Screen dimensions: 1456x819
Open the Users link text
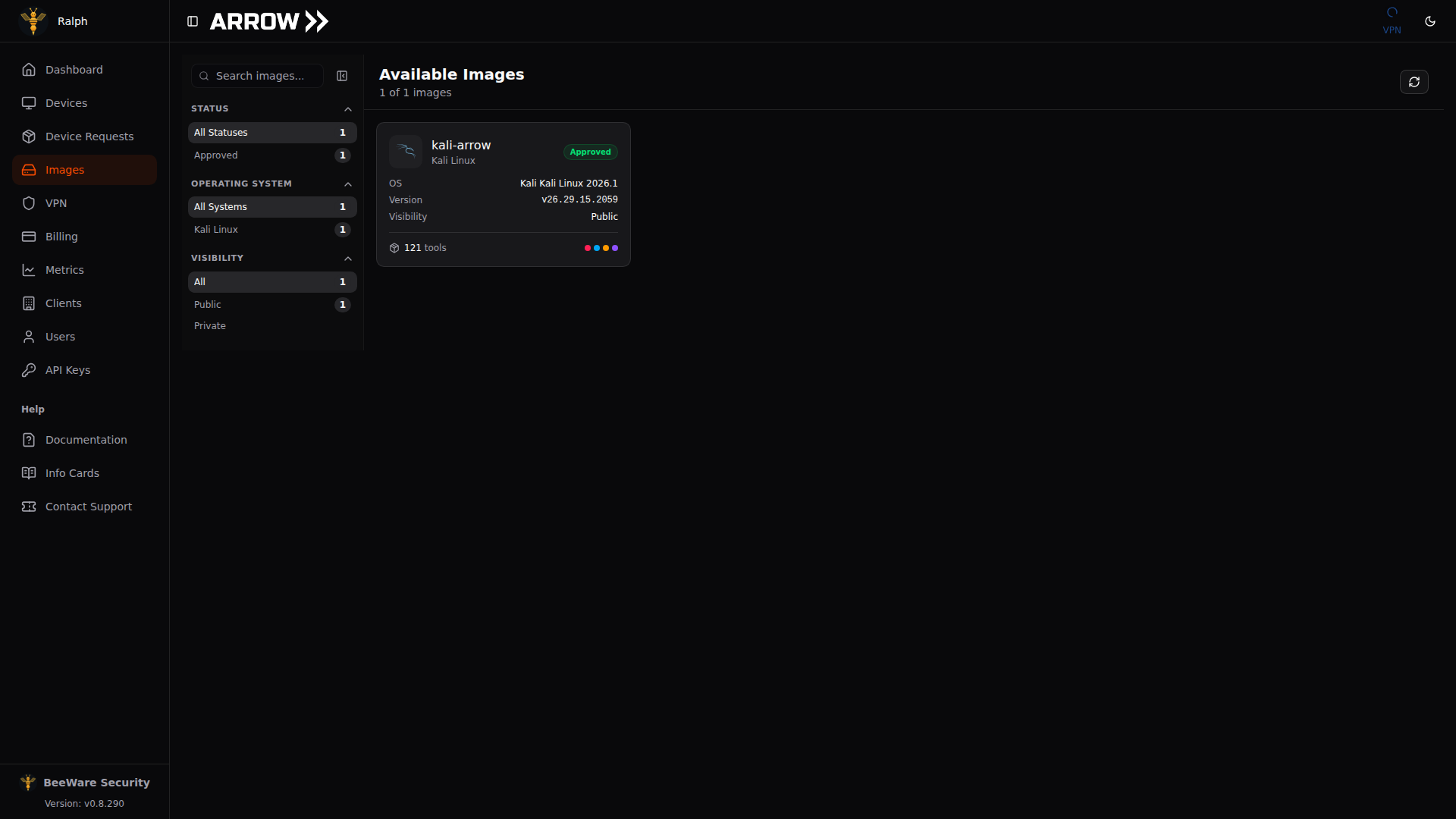coord(61,337)
